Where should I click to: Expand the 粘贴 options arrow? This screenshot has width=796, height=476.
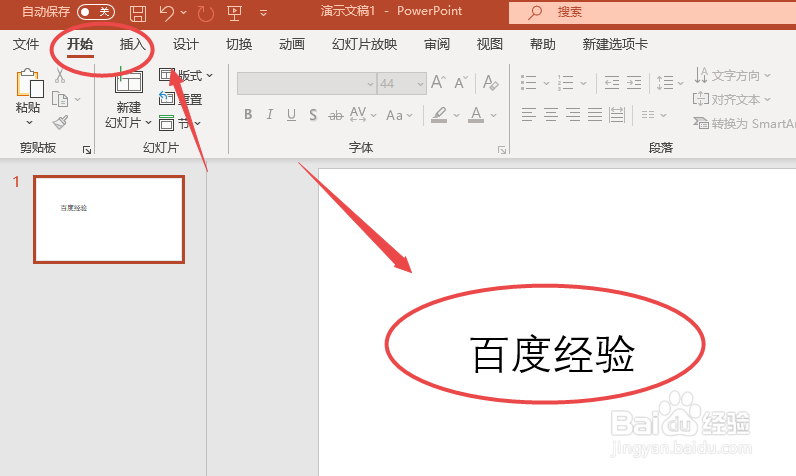(x=29, y=122)
